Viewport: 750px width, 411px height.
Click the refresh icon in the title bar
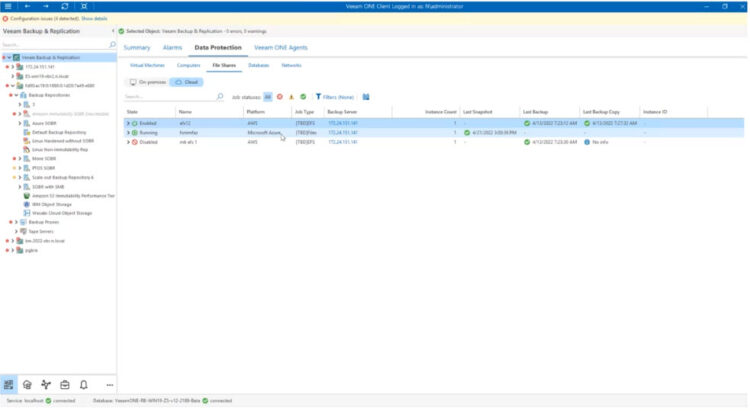click(x=65, y=6)
